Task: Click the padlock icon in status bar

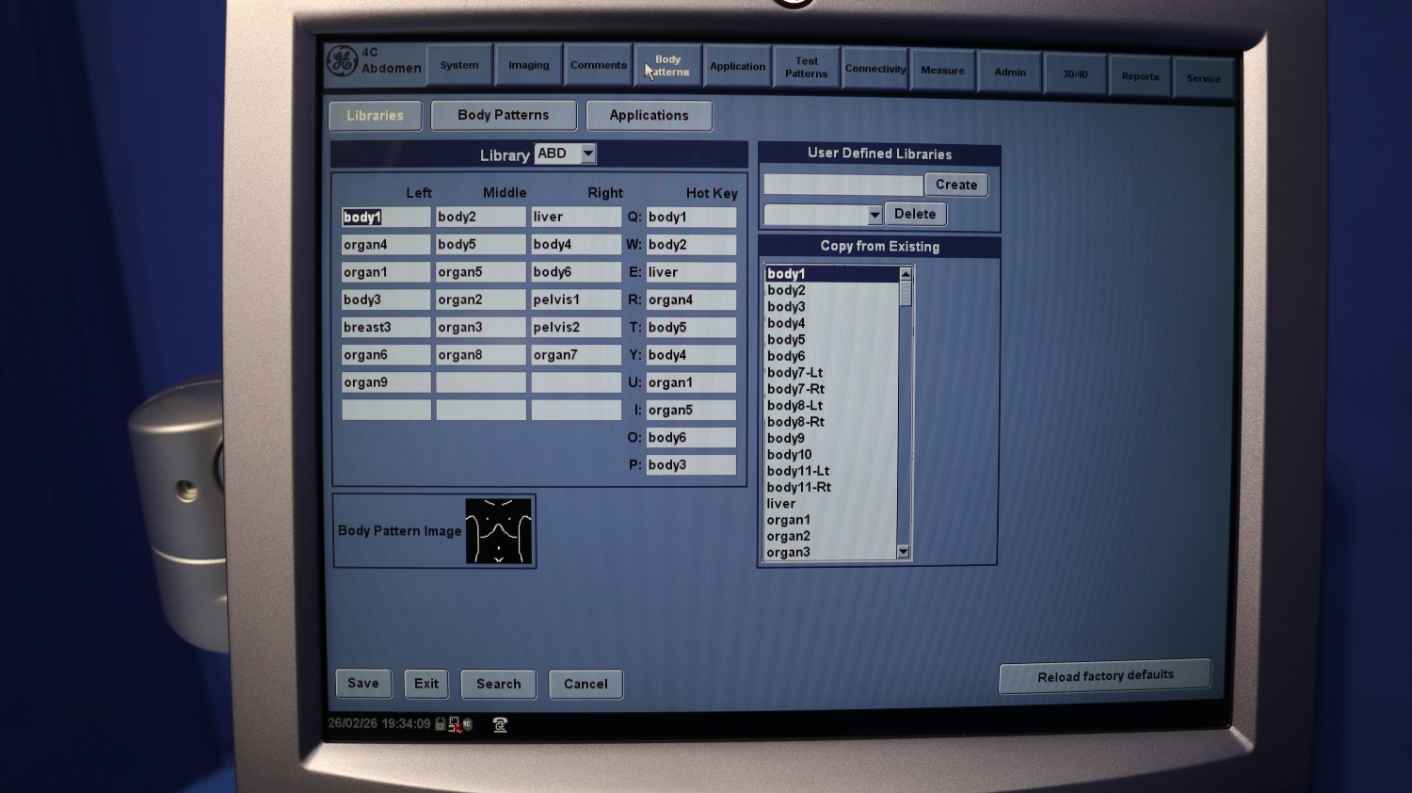Action: pyautogui.click(x=440, y=724)
